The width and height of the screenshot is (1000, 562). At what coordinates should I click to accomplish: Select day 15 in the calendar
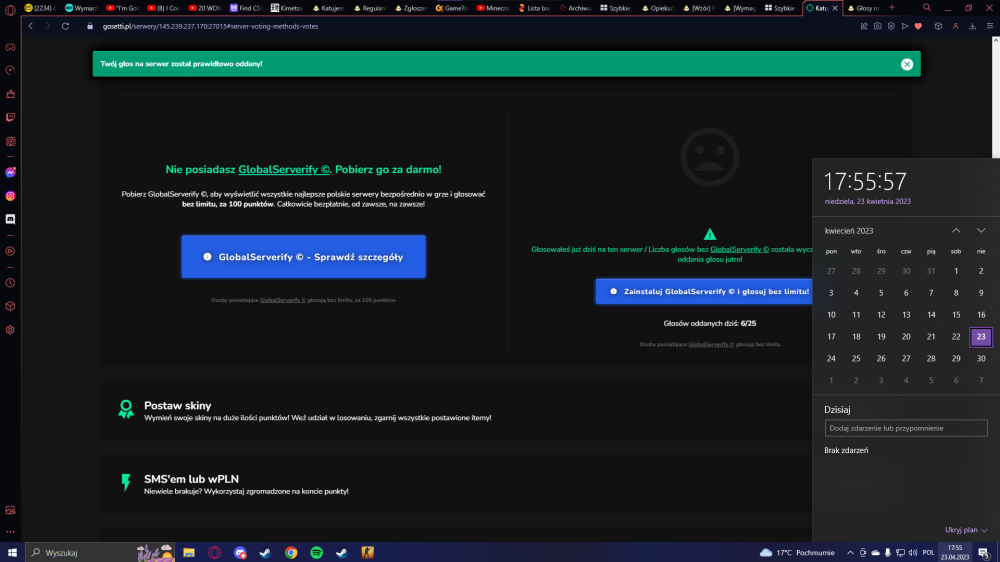tap(956, 314)
